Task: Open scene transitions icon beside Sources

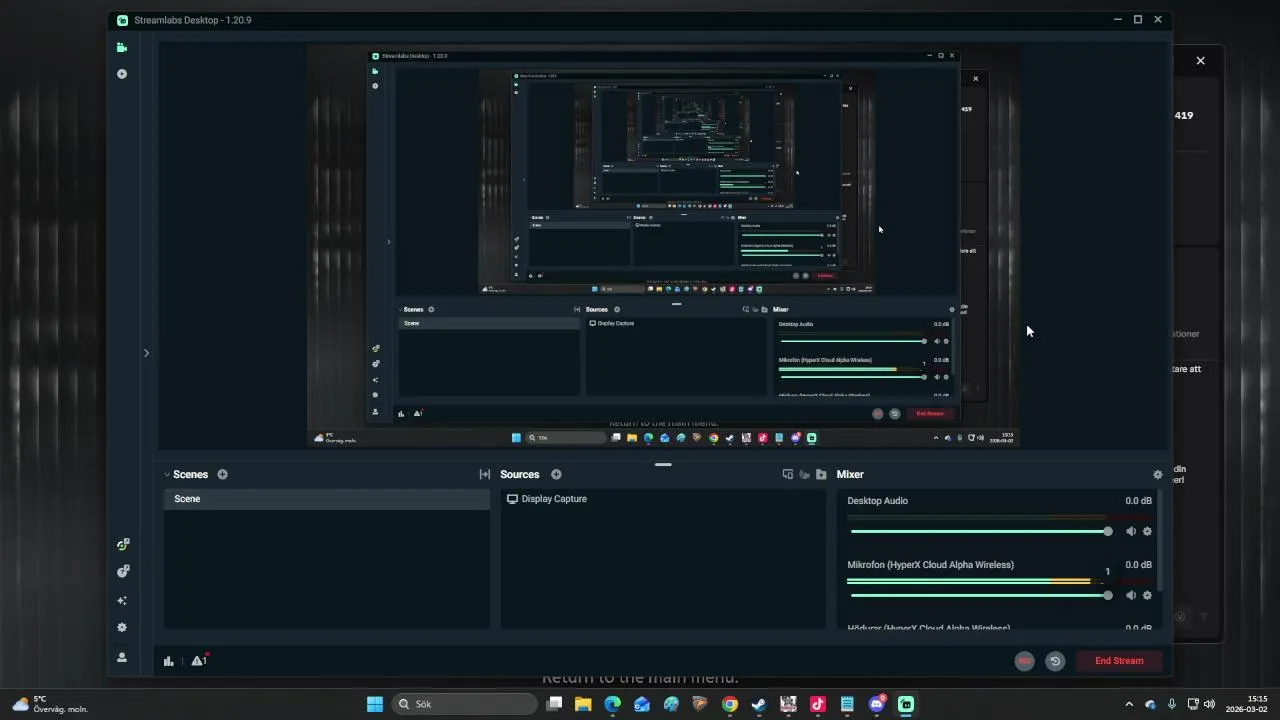Action: 485,475
